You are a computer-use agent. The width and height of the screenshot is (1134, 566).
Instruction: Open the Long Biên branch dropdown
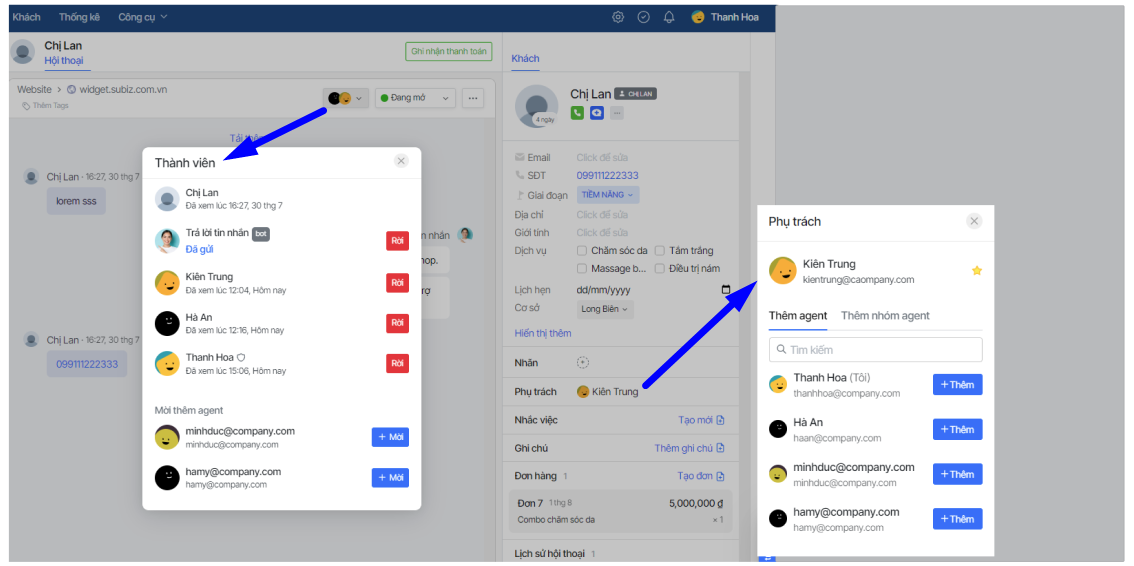click(606, 309)
